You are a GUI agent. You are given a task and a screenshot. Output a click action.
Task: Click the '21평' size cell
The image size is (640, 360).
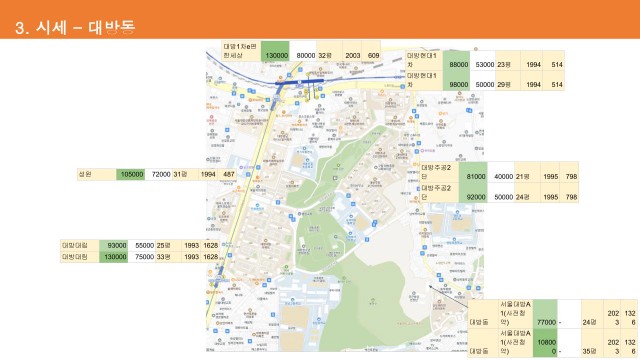(527, 172)
